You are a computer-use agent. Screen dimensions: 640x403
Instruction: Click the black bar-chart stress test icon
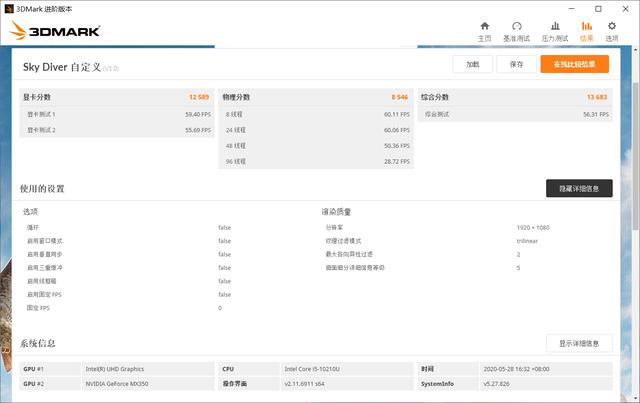tap(555, 26)
